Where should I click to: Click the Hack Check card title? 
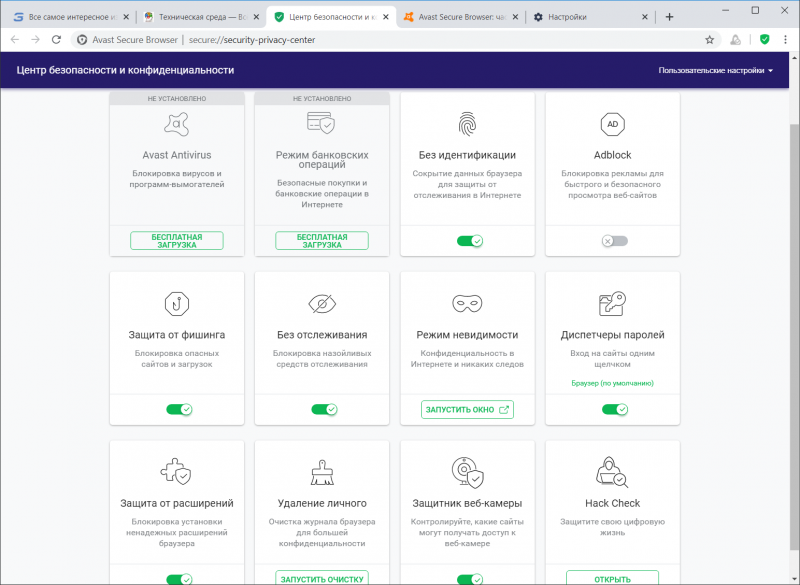coord(612,503)
